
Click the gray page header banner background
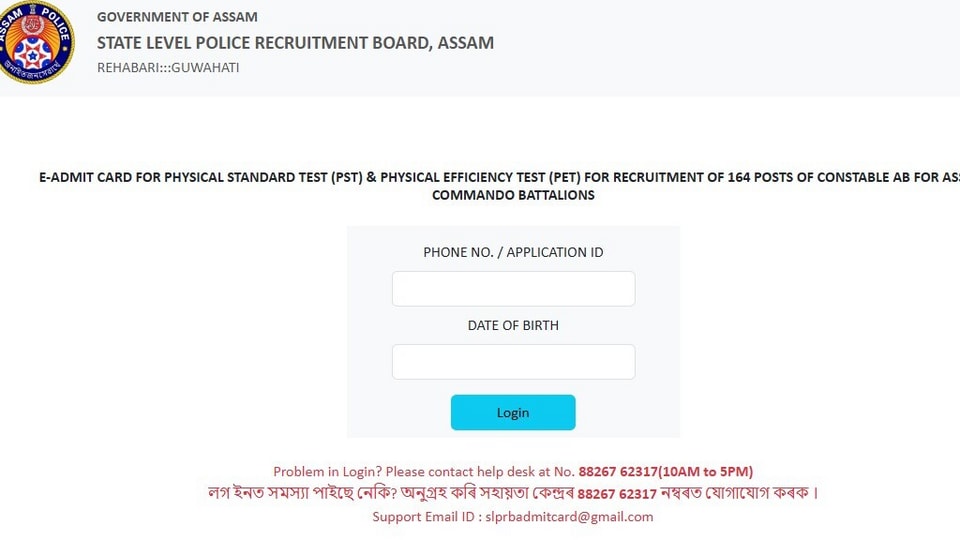(x=704, y=48)
